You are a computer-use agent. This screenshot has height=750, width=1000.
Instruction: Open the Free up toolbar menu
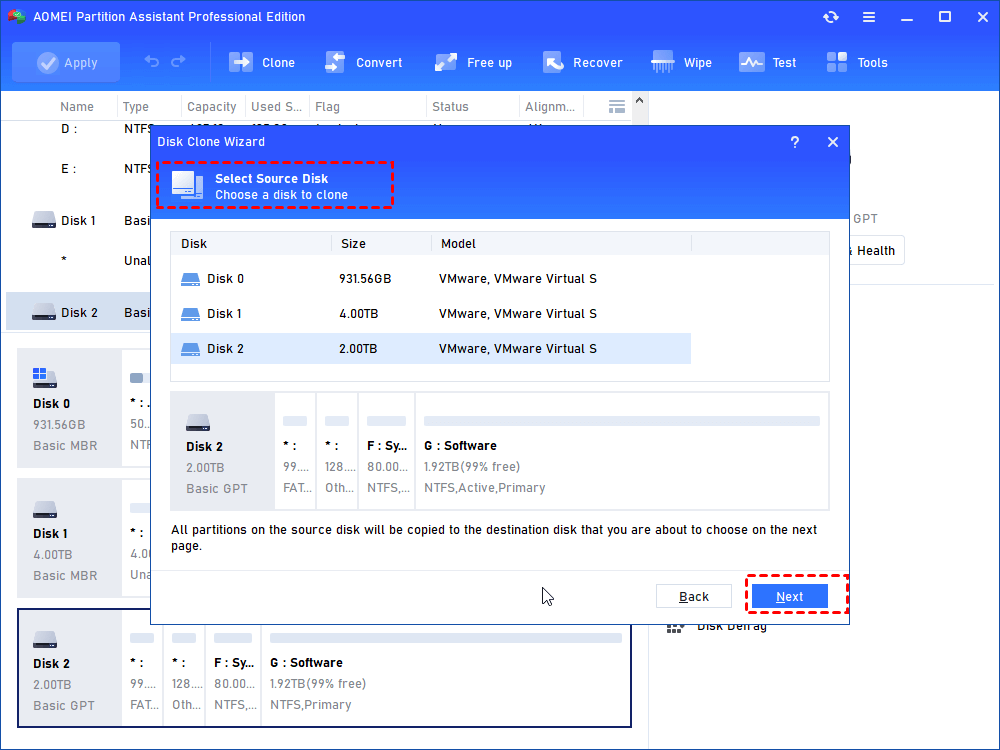[473, 62]
